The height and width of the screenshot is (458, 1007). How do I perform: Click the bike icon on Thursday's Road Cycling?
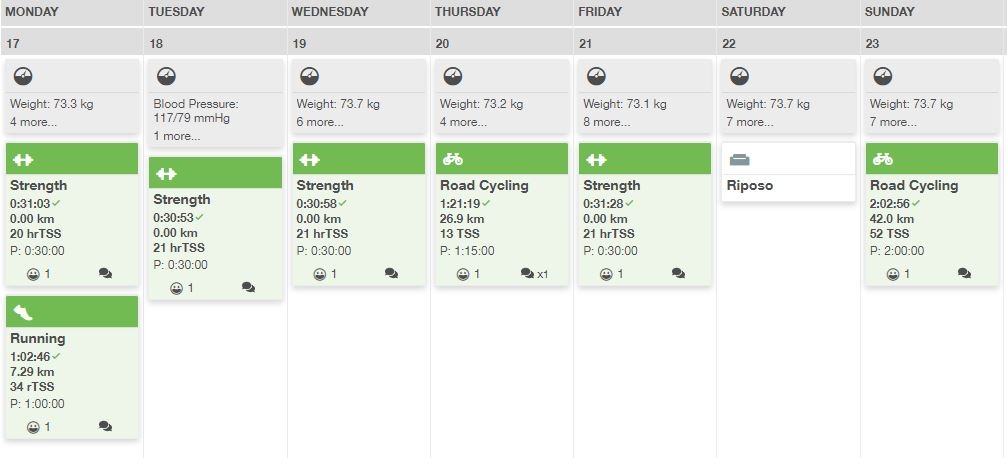(x=453, y=160)
